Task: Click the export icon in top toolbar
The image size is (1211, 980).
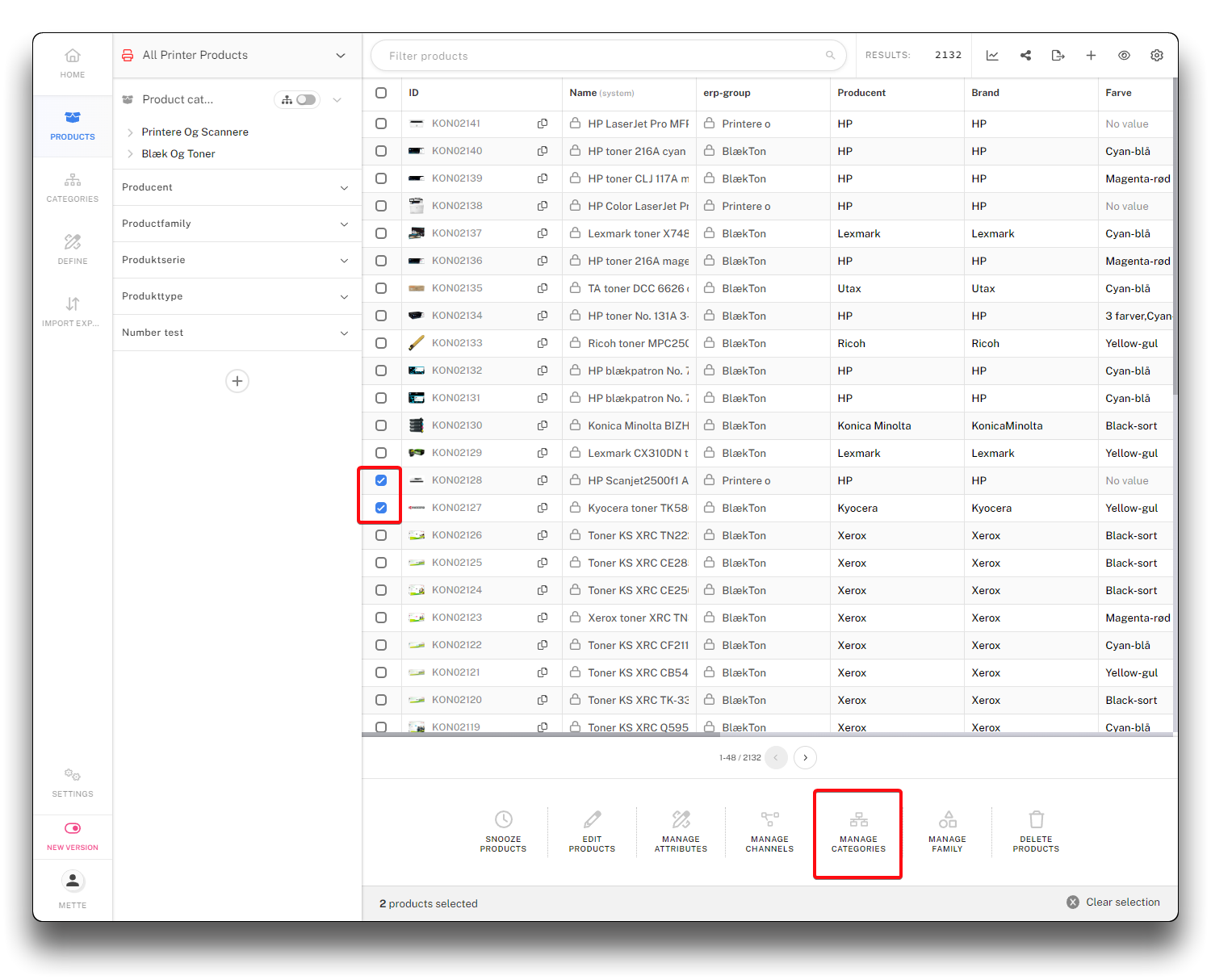Action: [x=1058, y=56]
